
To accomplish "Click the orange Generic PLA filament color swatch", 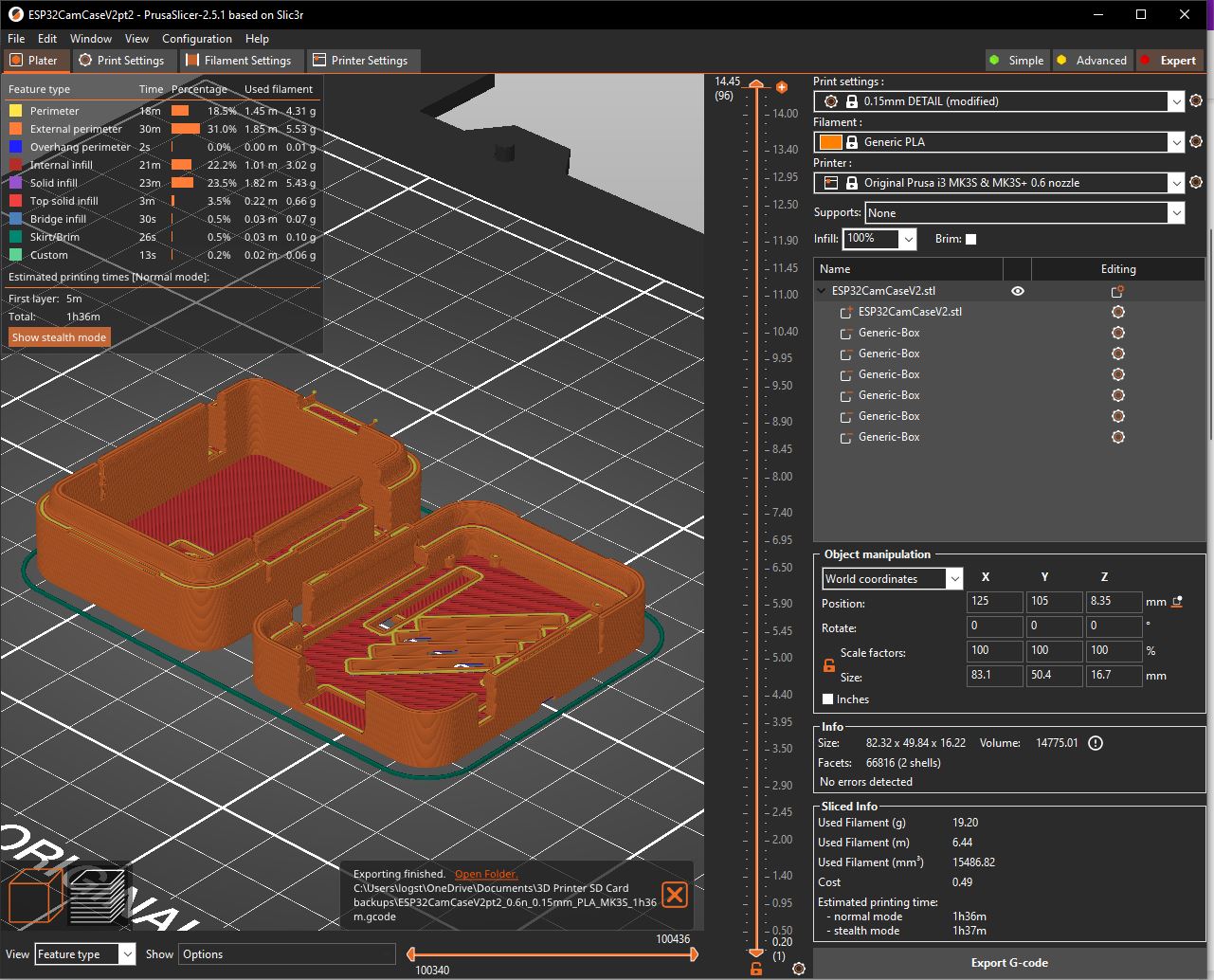I will 830,142.
